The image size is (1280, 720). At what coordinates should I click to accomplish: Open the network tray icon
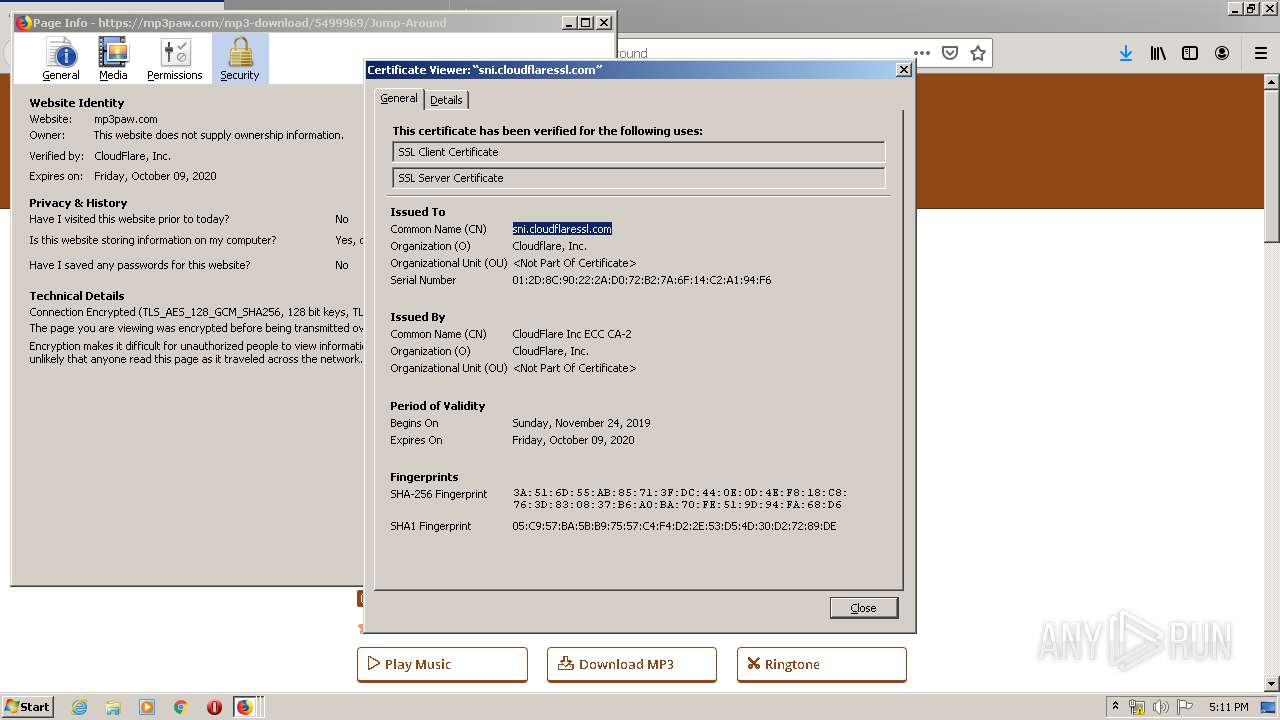pyautogui.click(x=1137, y=707)
